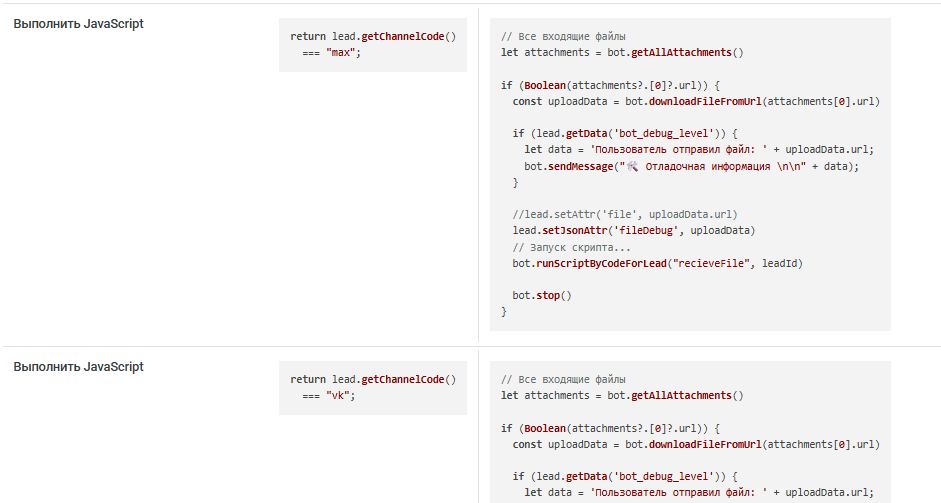Click downloadFileFromUrl in the max-channel script
This screenshot has width=941, height=503.
pos(705,101)
